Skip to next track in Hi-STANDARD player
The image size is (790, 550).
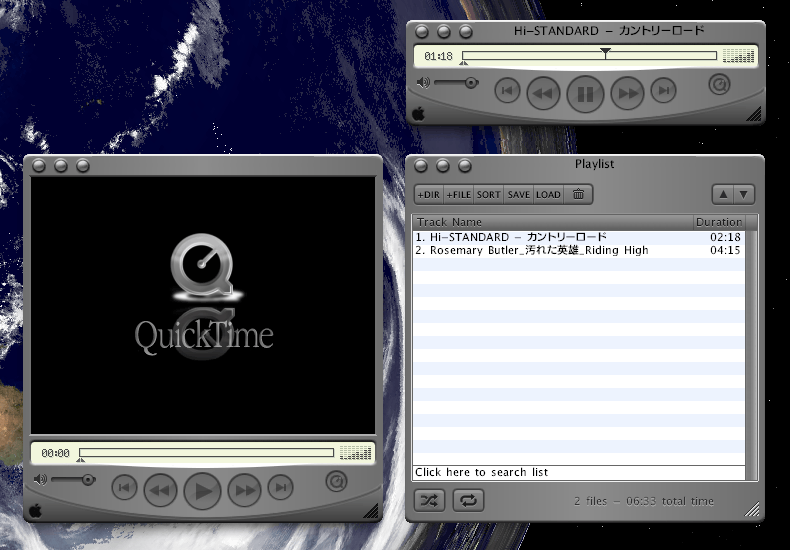(x=664, y=91)
